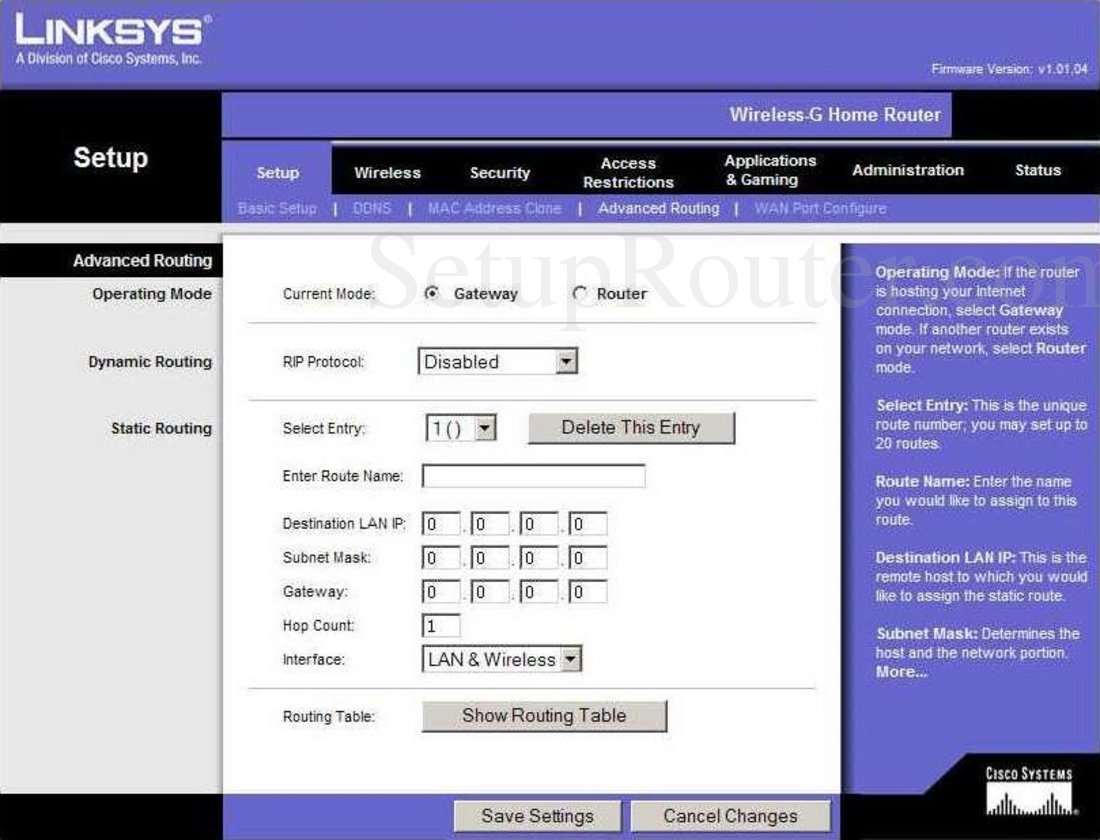Go to the Basic Setup subpage
Screen dimensions: 1100x840
[277, 208]
